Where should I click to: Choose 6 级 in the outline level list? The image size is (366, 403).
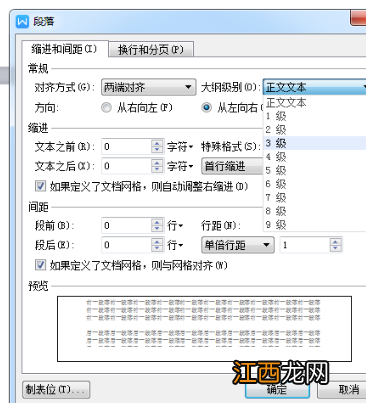pos(314,184)
